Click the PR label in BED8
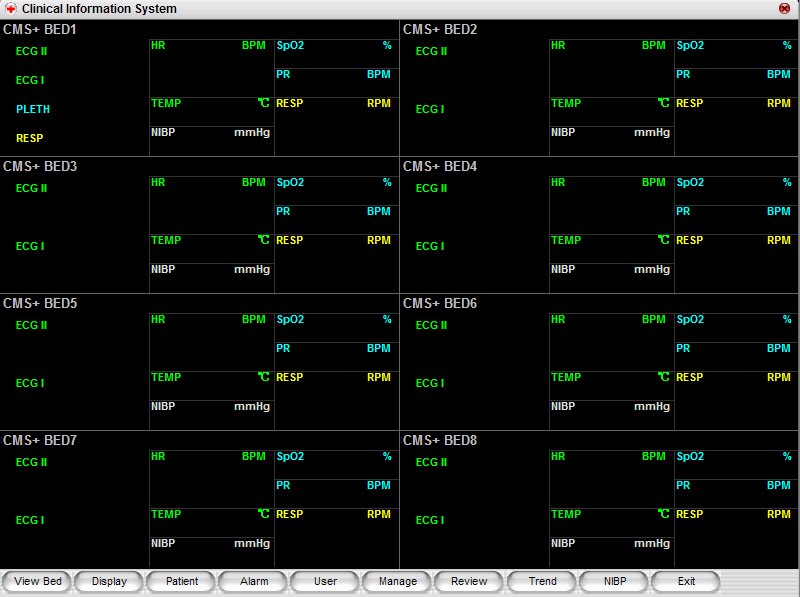Image resolution: width=800 pixels, height=597 pixels. click(683, 486)
